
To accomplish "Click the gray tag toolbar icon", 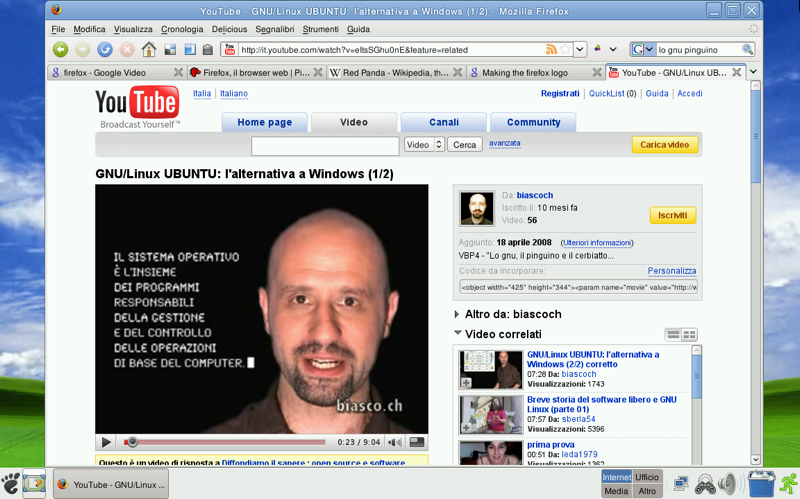I will click(x=208, y=49).
